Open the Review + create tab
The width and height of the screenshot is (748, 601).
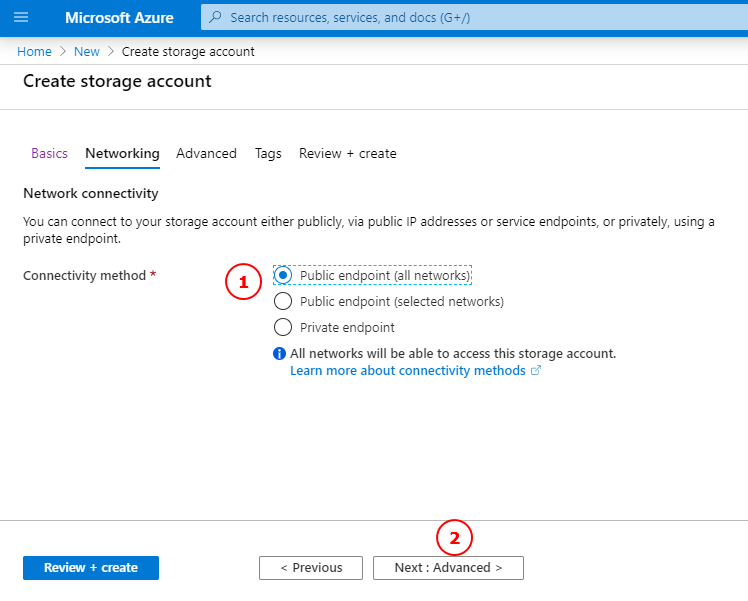click(347, 153)
